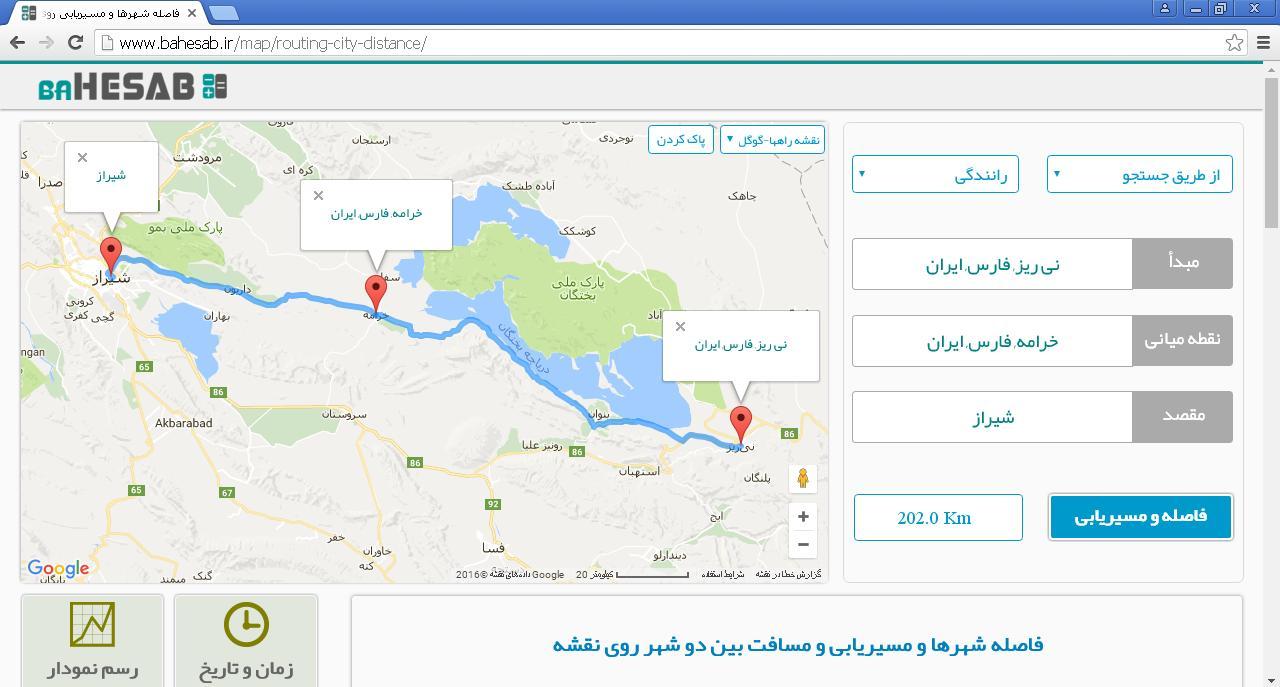Bookmark this page with the star icon

tap(1234, 43)
